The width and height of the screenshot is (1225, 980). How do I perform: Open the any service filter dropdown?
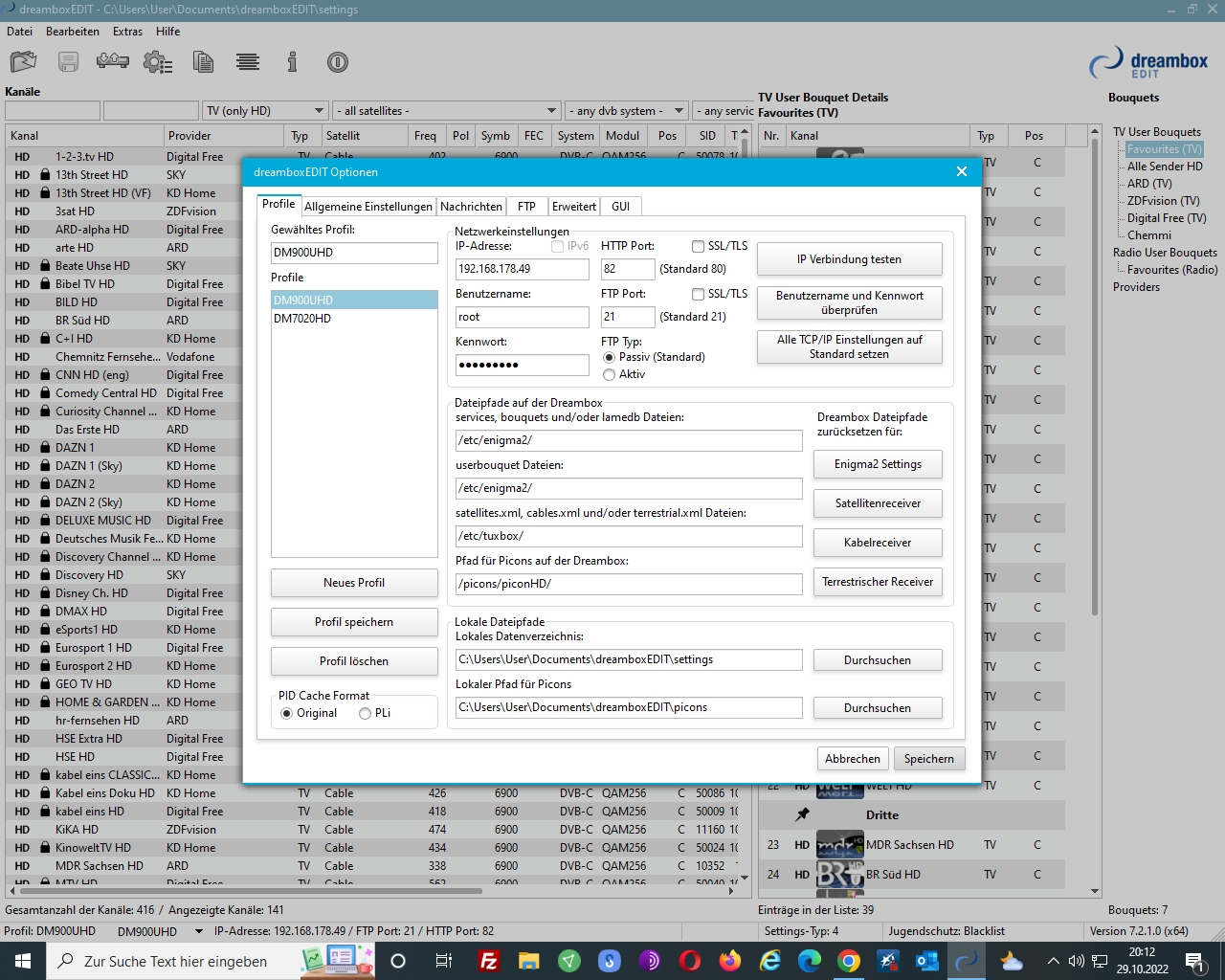click(x=724, y=111)
